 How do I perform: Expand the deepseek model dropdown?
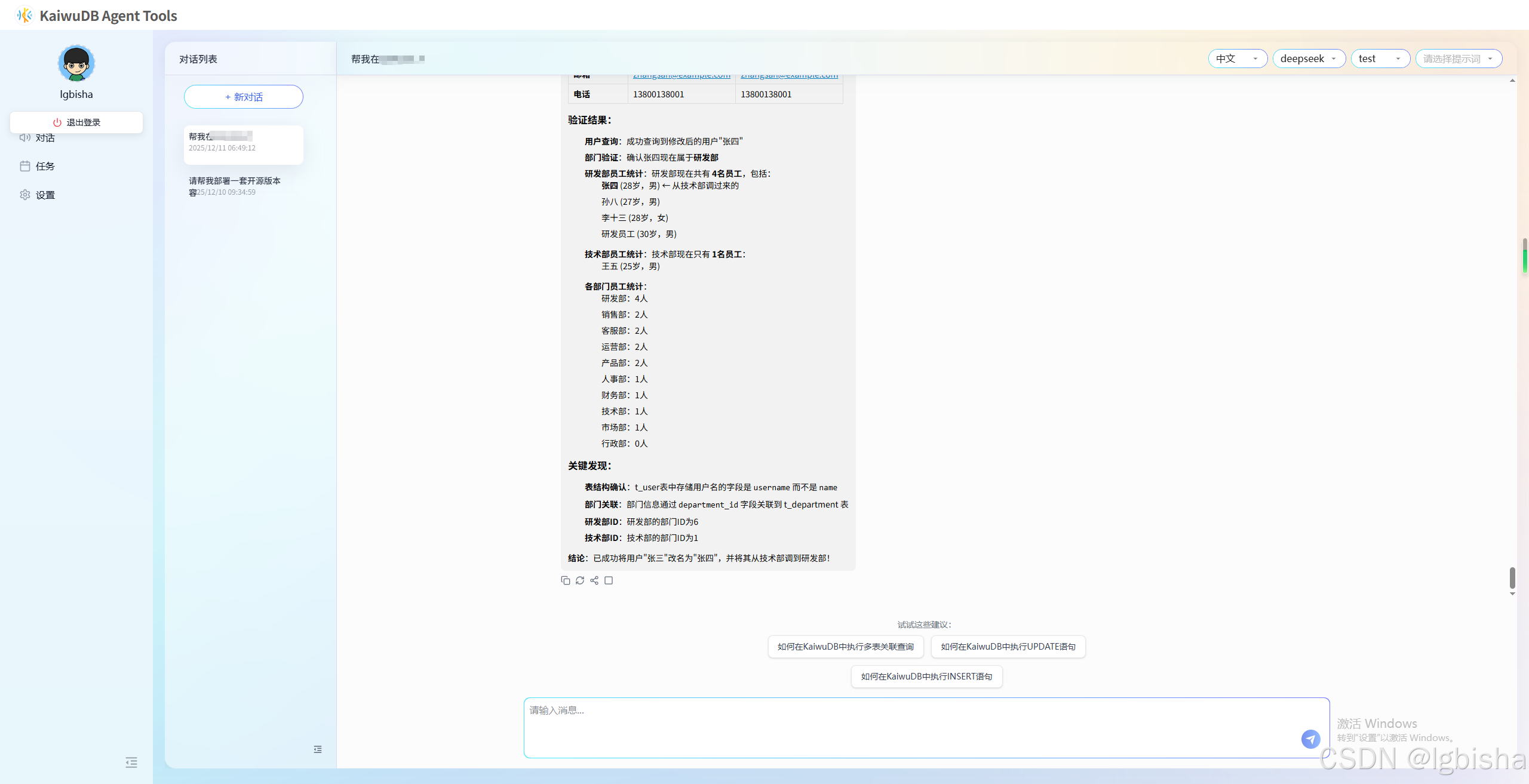click(1309, 59)
